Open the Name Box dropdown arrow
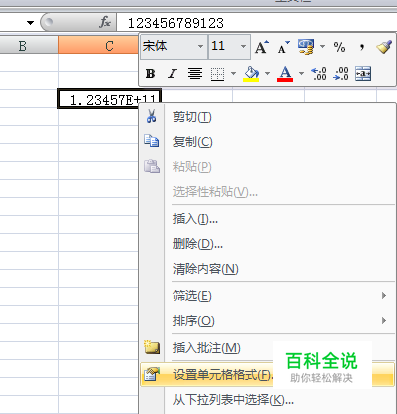 point(30,23)
